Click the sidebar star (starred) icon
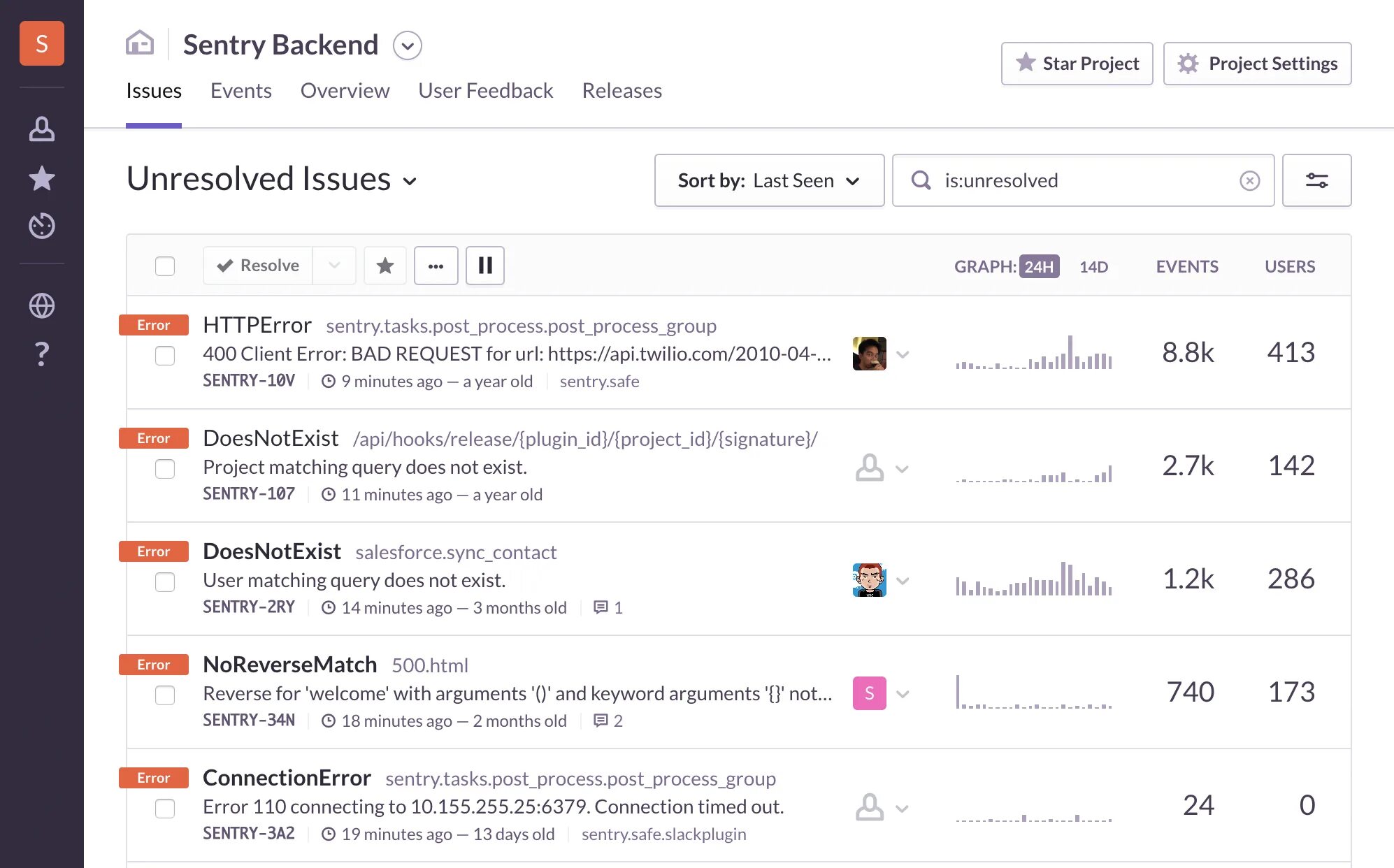 click(42, 178)
